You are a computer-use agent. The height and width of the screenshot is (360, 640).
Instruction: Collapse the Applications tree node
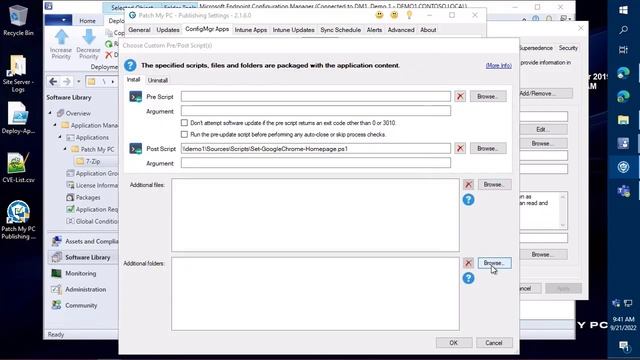(x=60, y=137)
